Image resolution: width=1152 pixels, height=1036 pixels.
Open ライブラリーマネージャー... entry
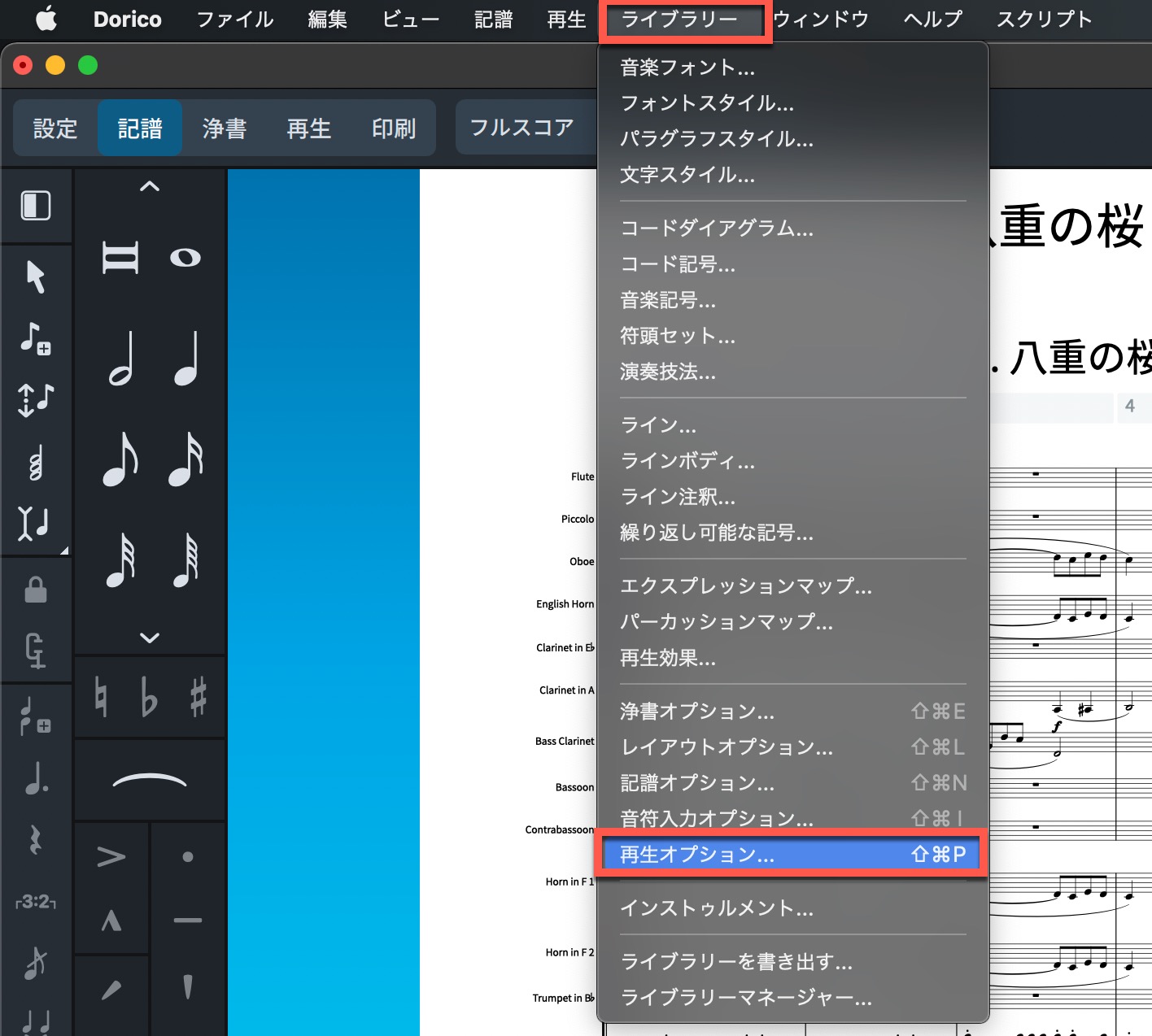coord(793,998)
